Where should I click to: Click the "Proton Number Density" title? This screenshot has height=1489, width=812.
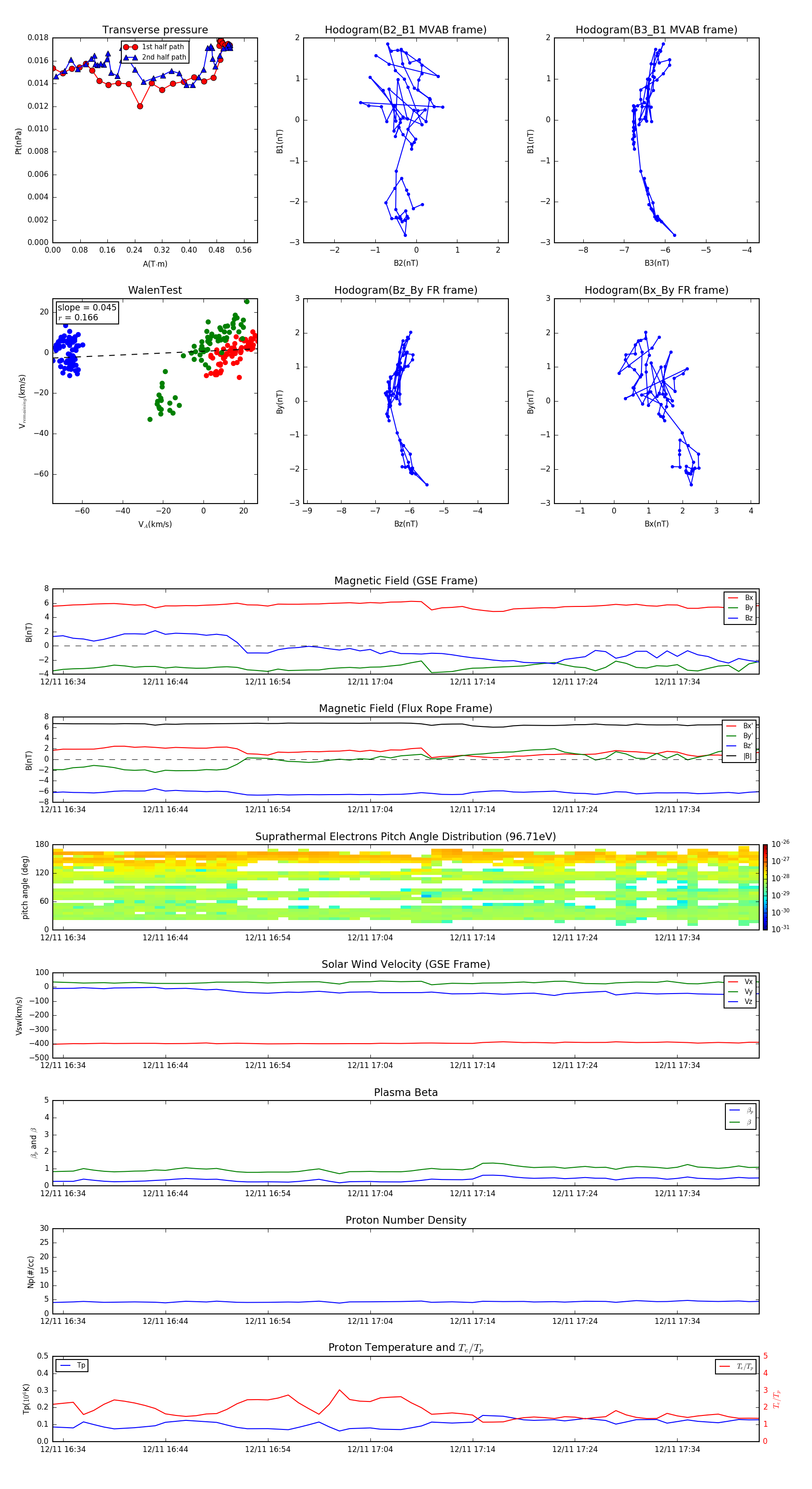click(x=406, y=1220)
